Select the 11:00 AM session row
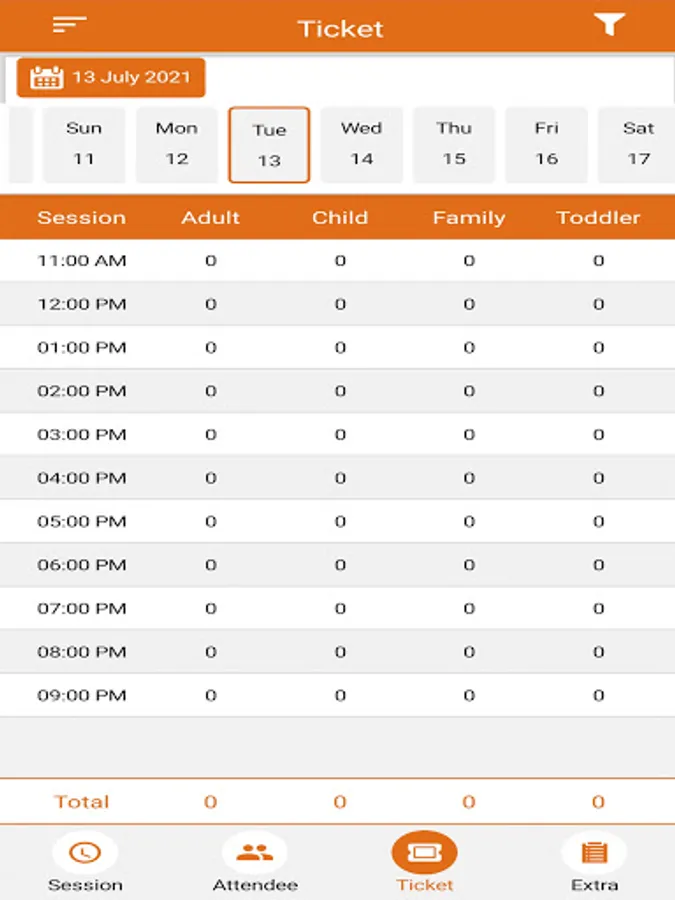This screenshot has width=675, height=900. (x=338, y=261)
